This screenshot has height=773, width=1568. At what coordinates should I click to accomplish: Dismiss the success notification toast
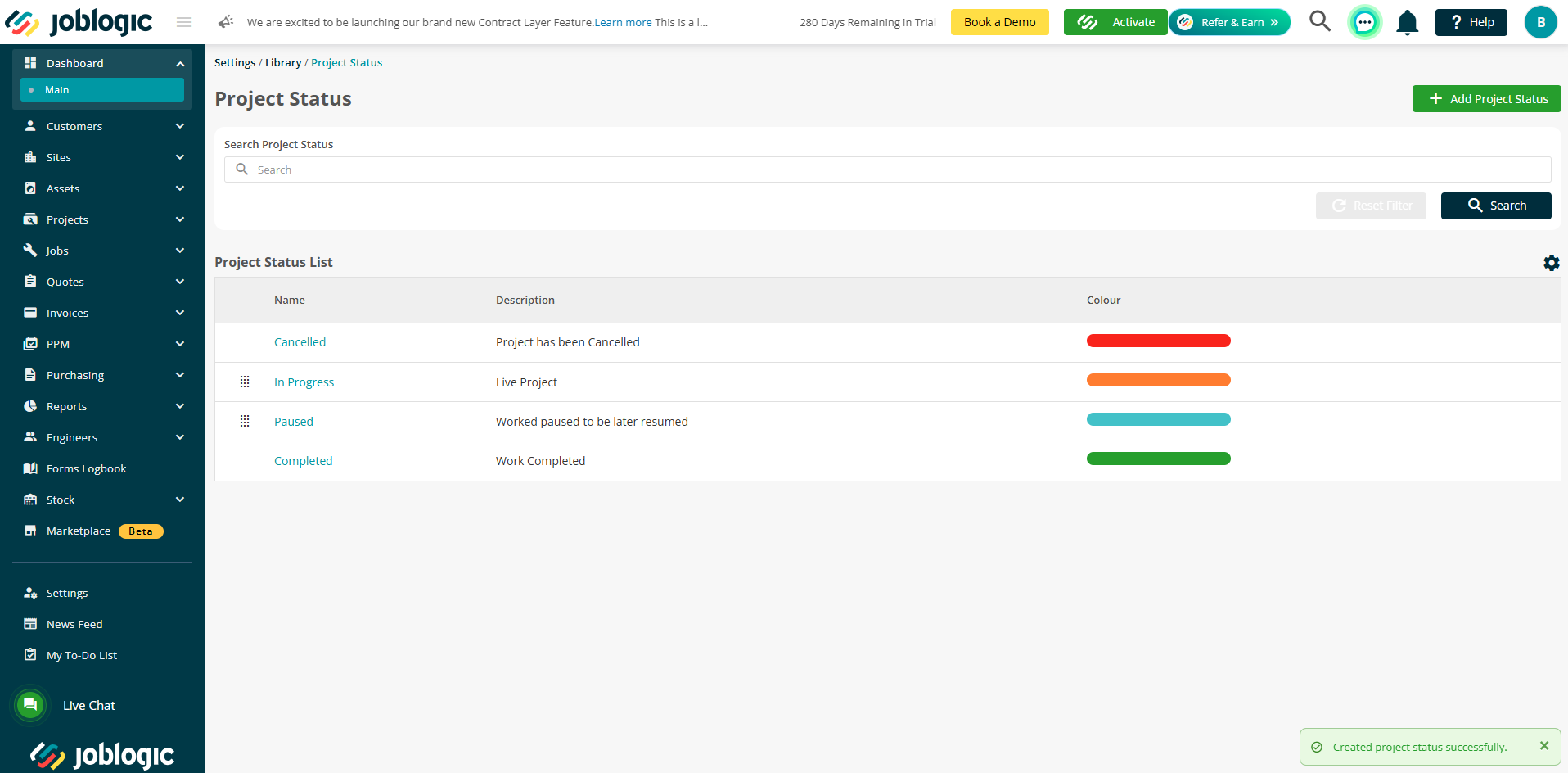click(1544, 746)
